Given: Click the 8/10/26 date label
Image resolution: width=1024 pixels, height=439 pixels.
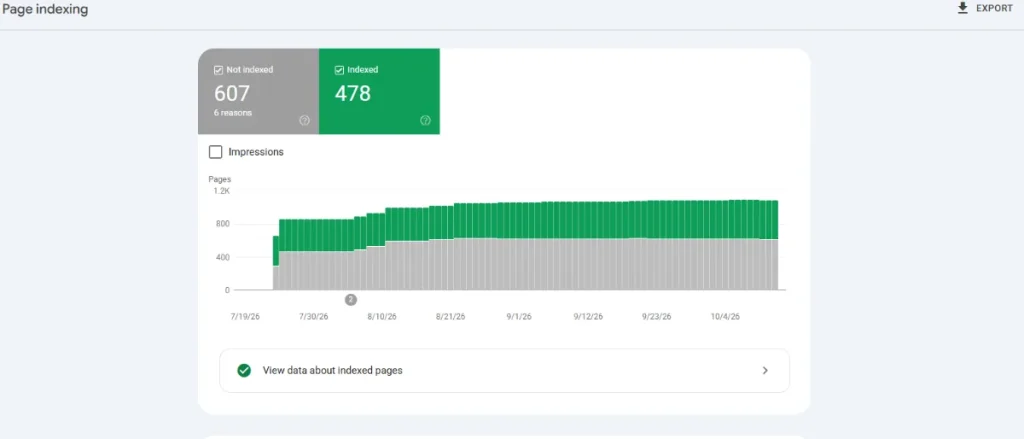Looking at the screenshot, I should [382, 317].
